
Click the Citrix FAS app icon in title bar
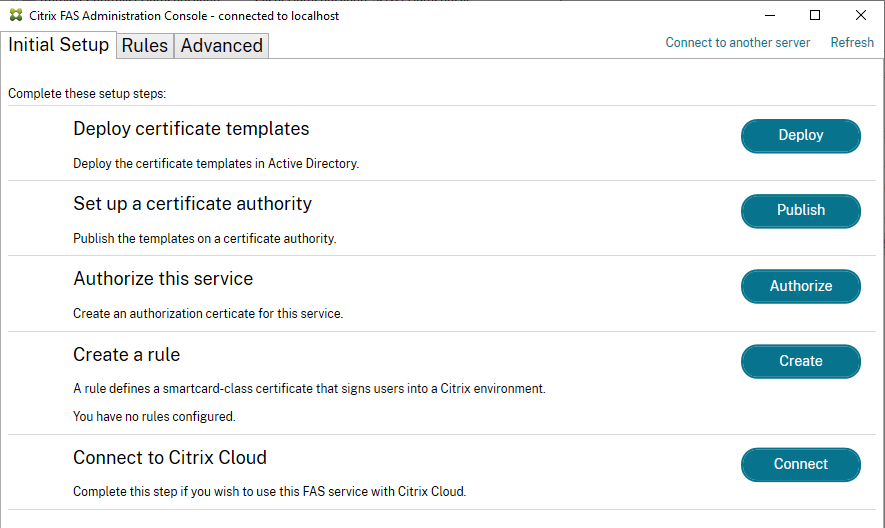point(15,15)
